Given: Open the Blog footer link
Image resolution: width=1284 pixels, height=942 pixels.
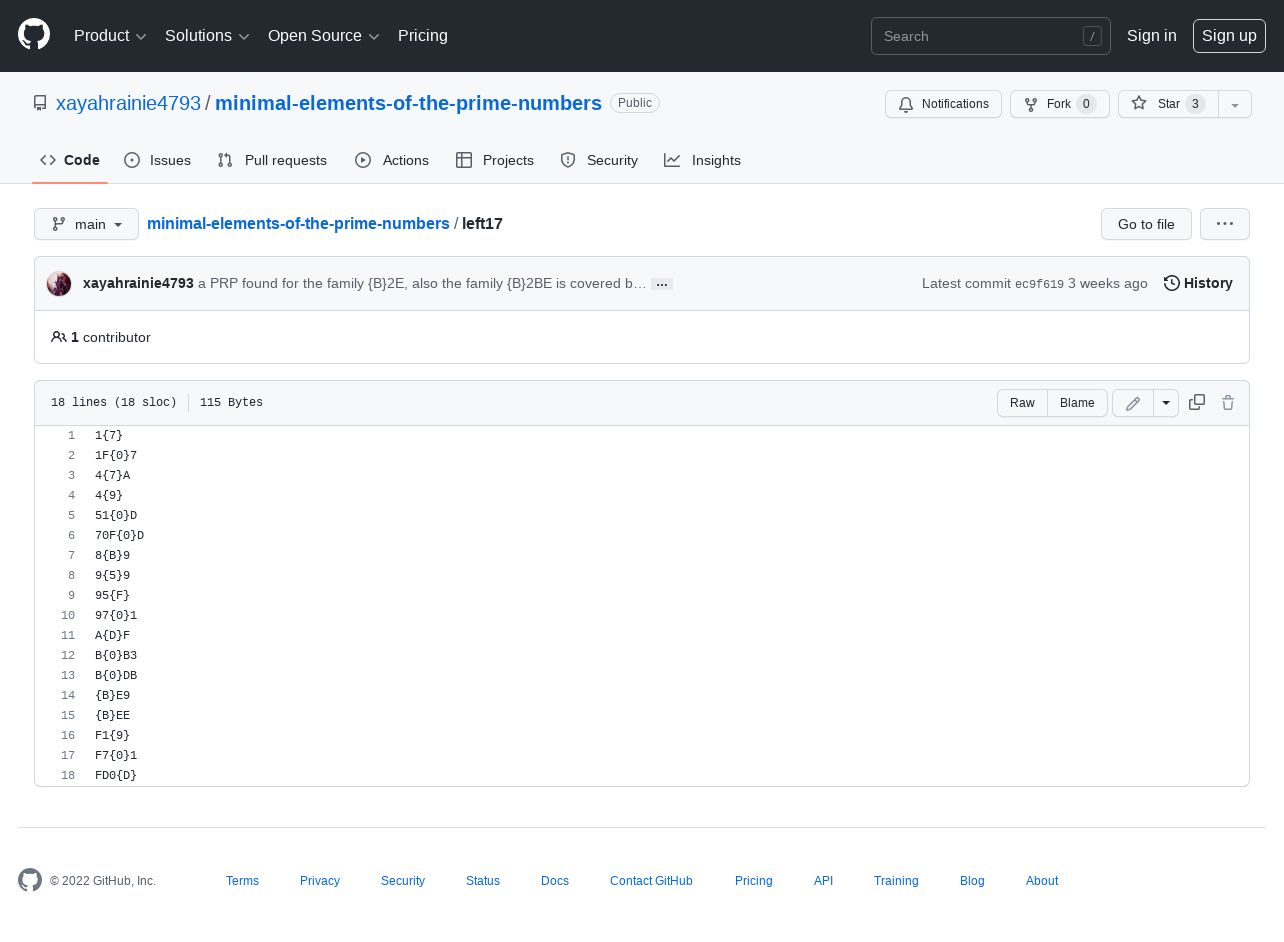Looking at the screenshot, I should pos(972,881).
